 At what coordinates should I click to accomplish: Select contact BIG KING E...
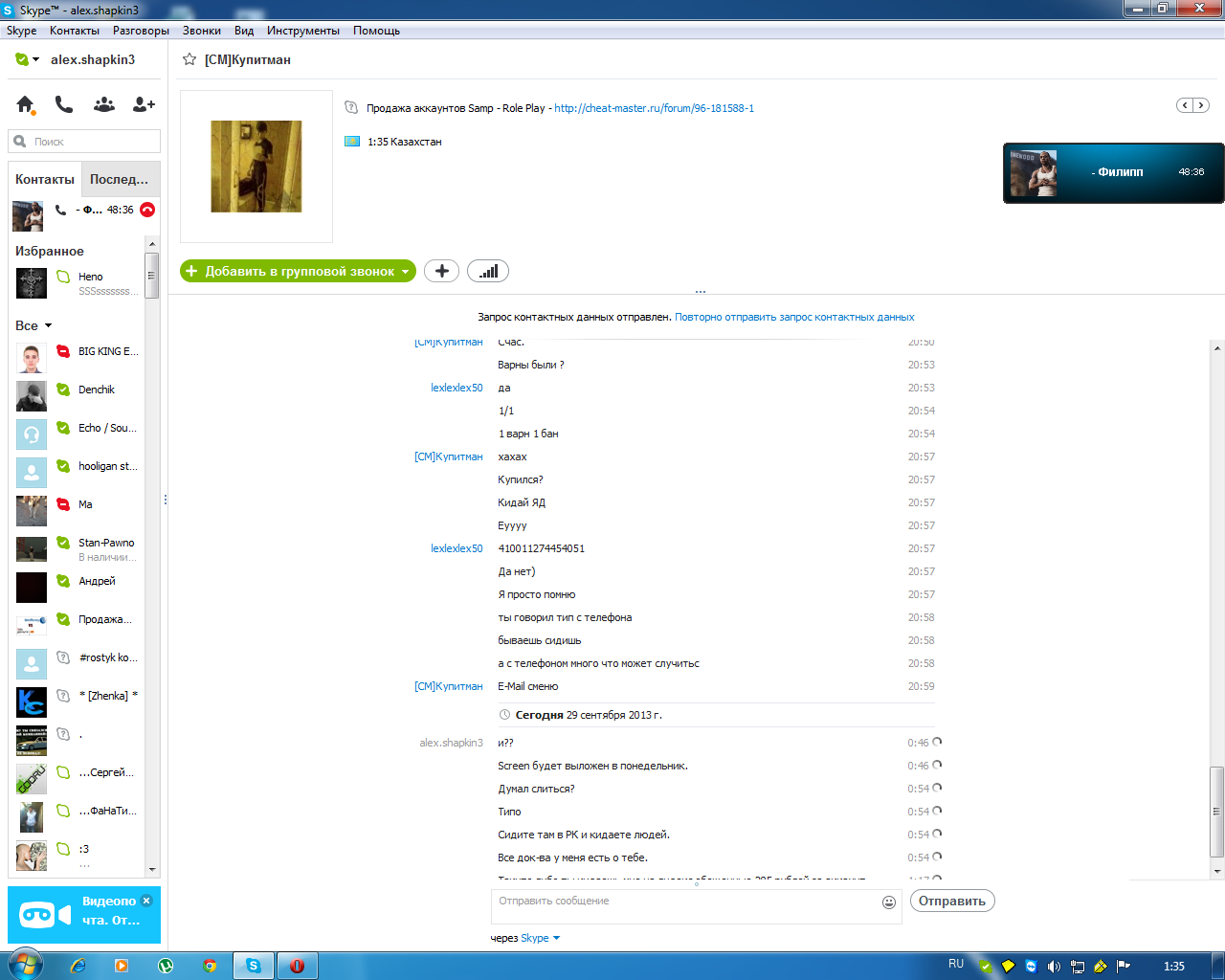point(78,358)
